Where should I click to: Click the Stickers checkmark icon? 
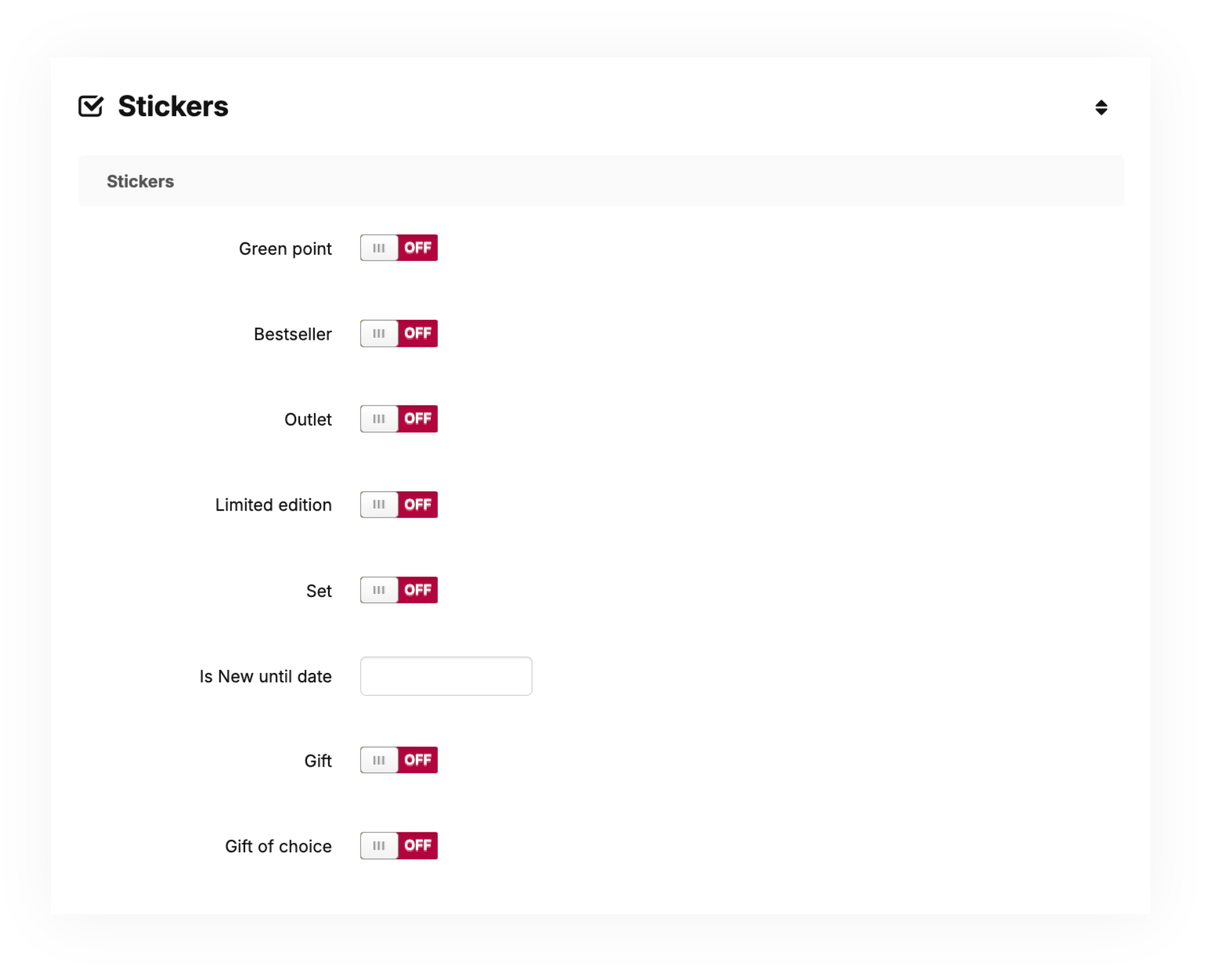[x=90, y=106]
